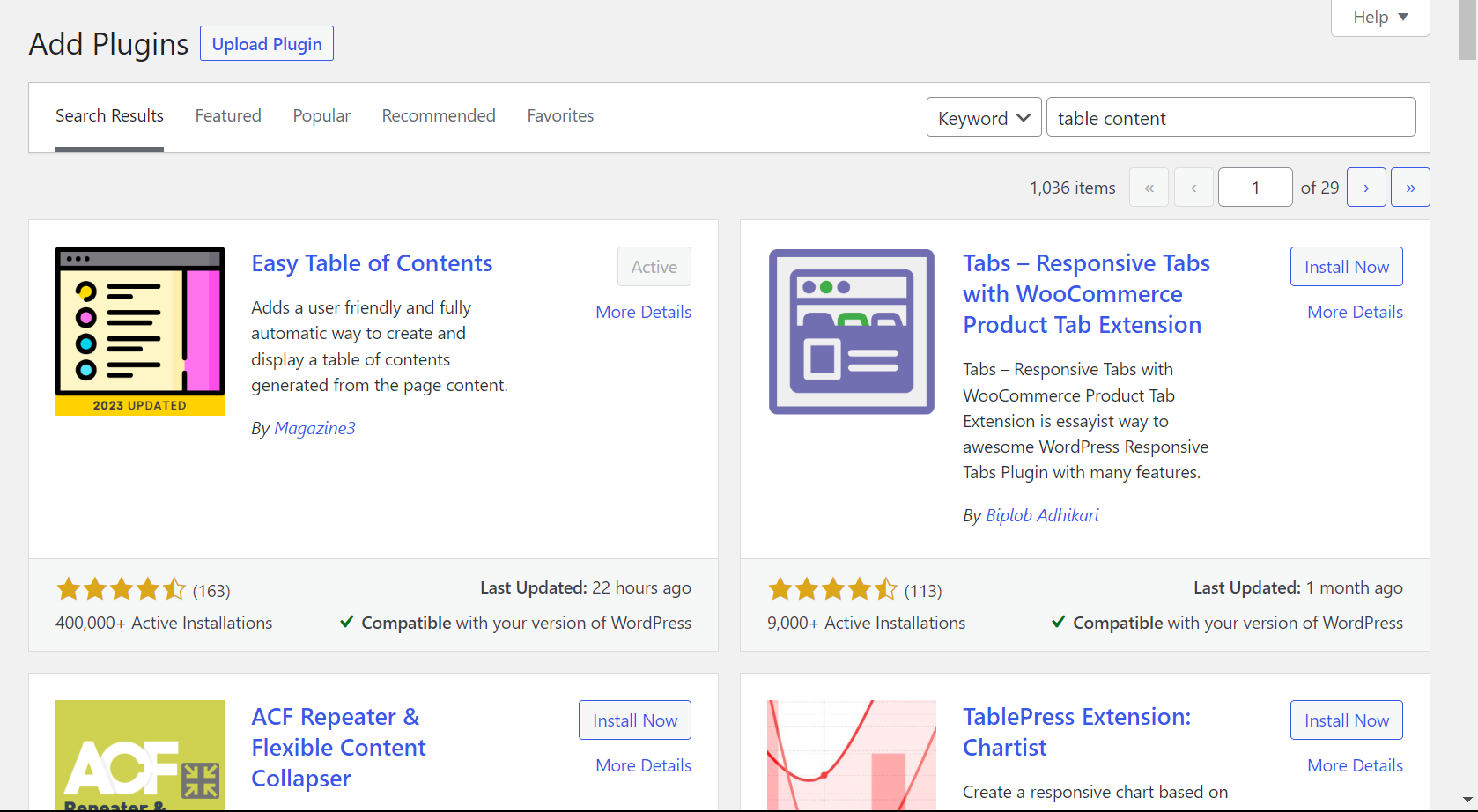Switch to the Search Results tab
The height and width of the screenshot is (812, 1478).
tap(109, 116)
